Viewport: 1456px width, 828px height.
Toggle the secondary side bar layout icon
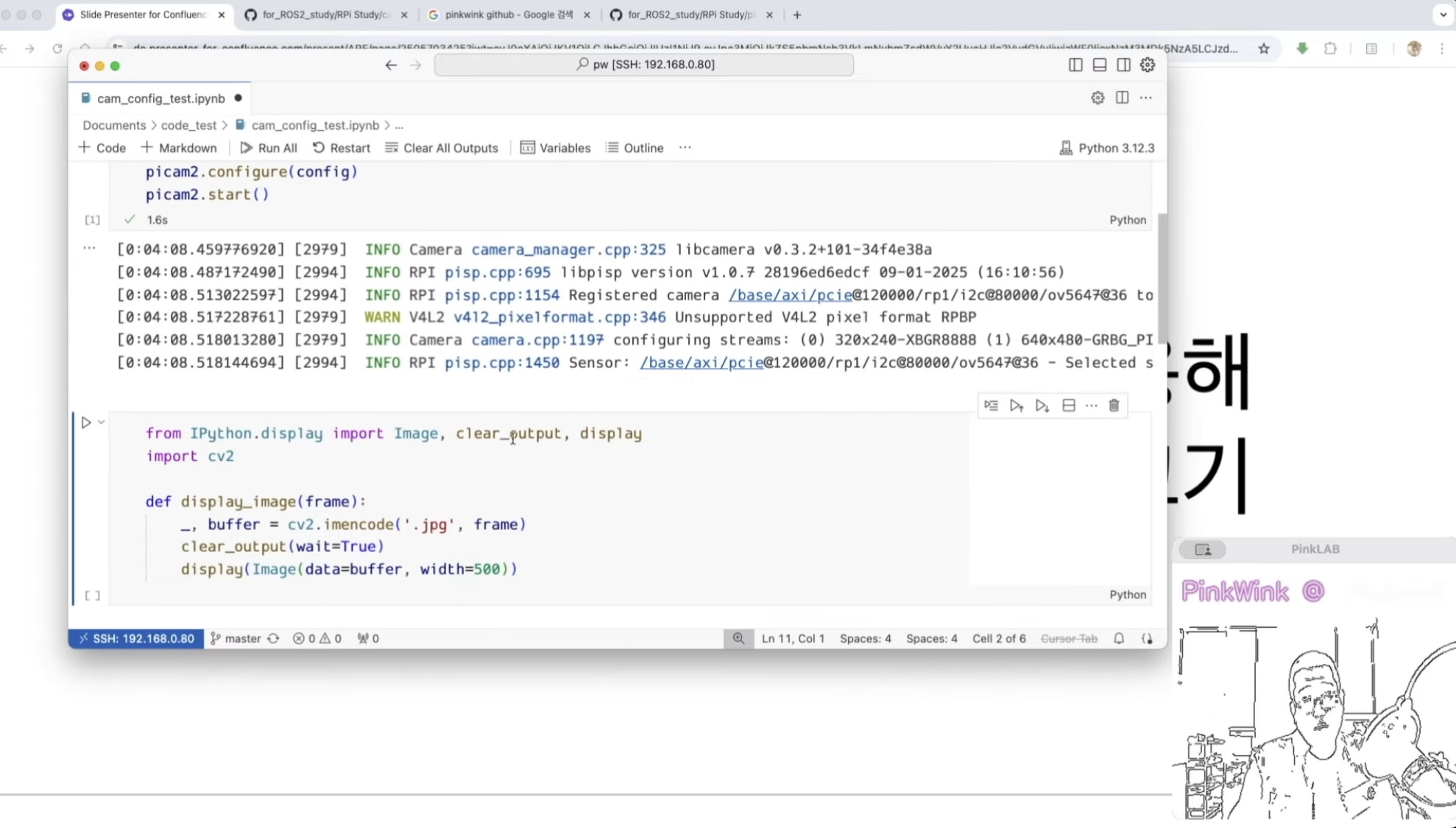point(1123,65)
